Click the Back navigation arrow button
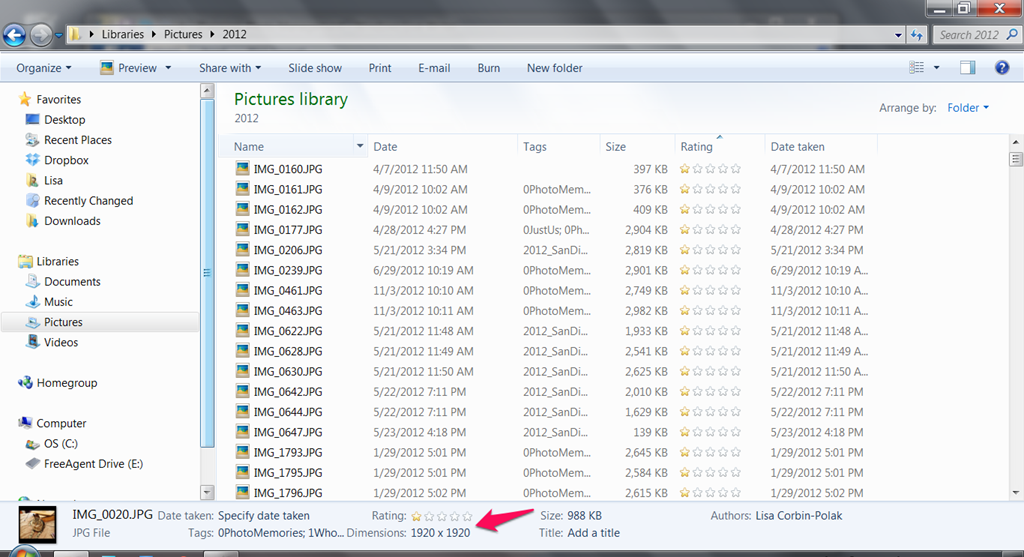Image resolution: width=1024 pixels, height=557 pixels. (14, 35)
